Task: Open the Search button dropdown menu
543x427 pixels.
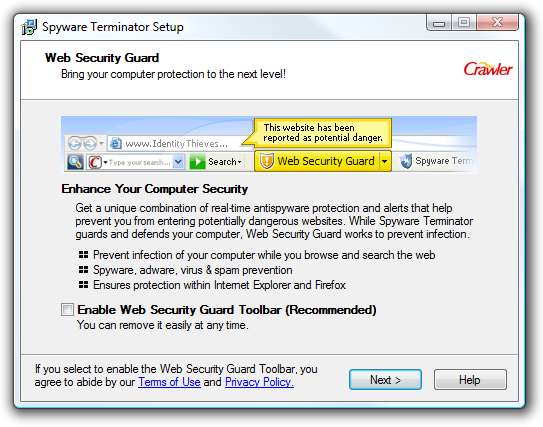Action: click(x=239, y=162)
